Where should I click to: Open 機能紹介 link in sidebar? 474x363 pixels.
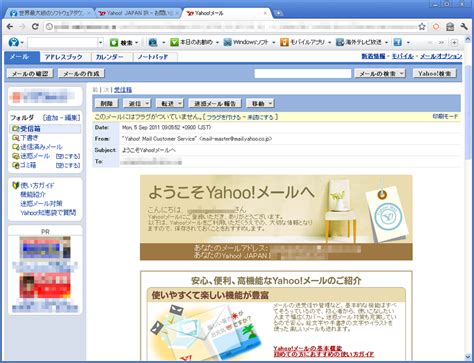[33, 194]
